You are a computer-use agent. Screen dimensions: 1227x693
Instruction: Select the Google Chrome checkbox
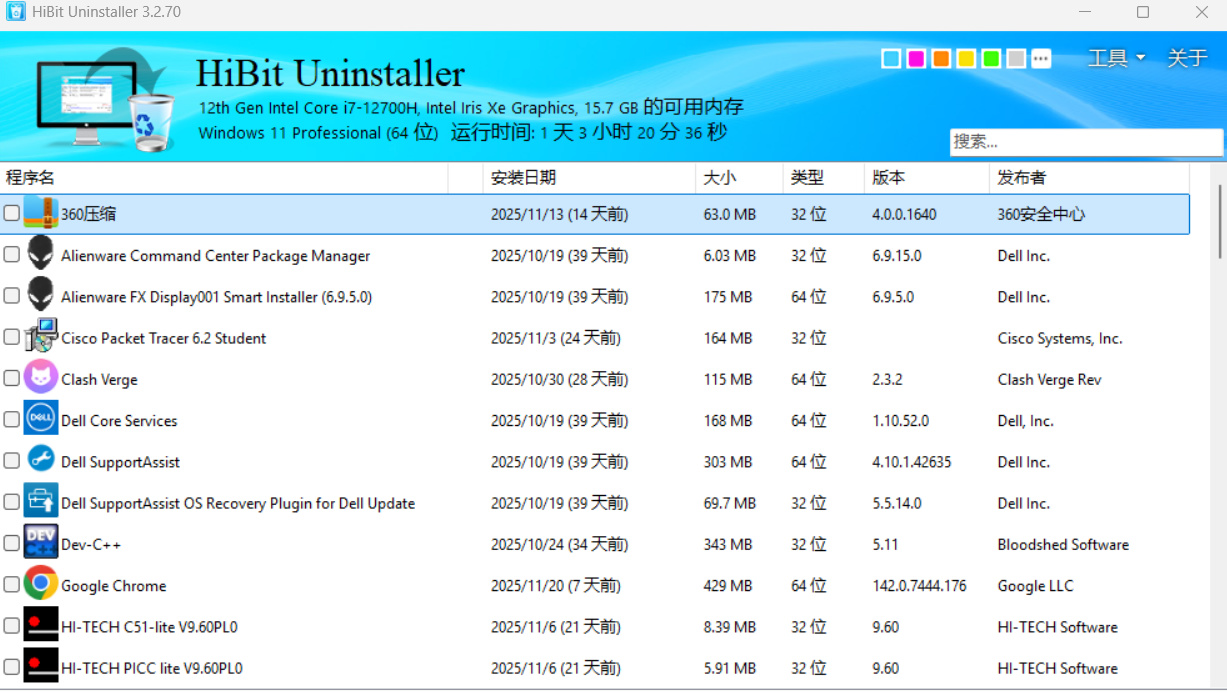pyautogui.click(x=11, y=585)
